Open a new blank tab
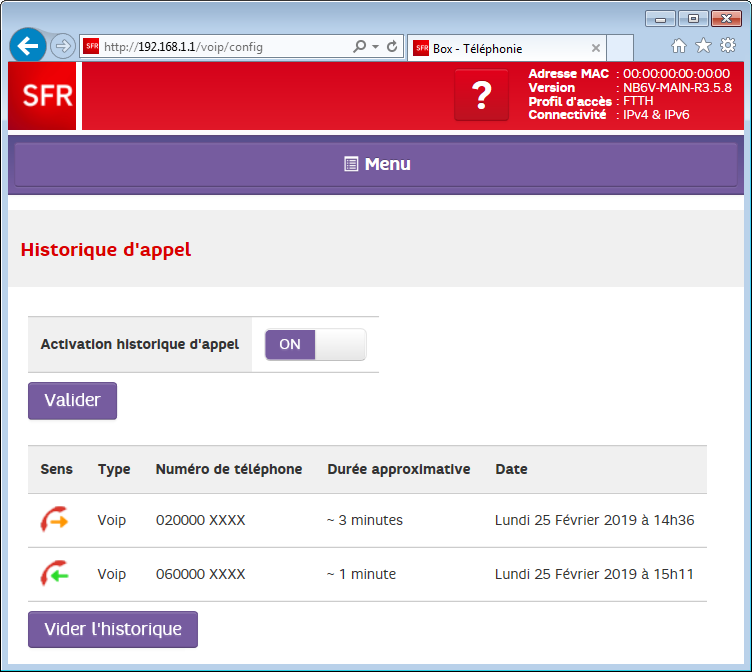 [620, 48]
